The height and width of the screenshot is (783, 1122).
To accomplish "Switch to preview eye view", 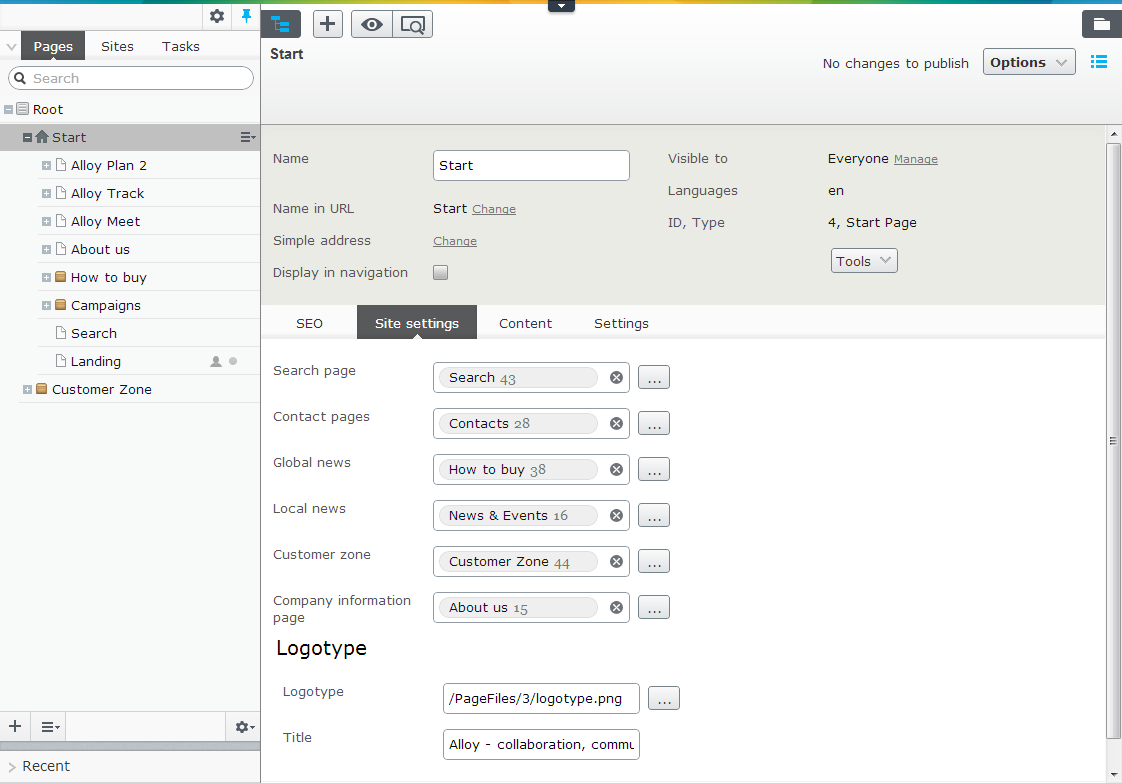I will tap(371, 24).
